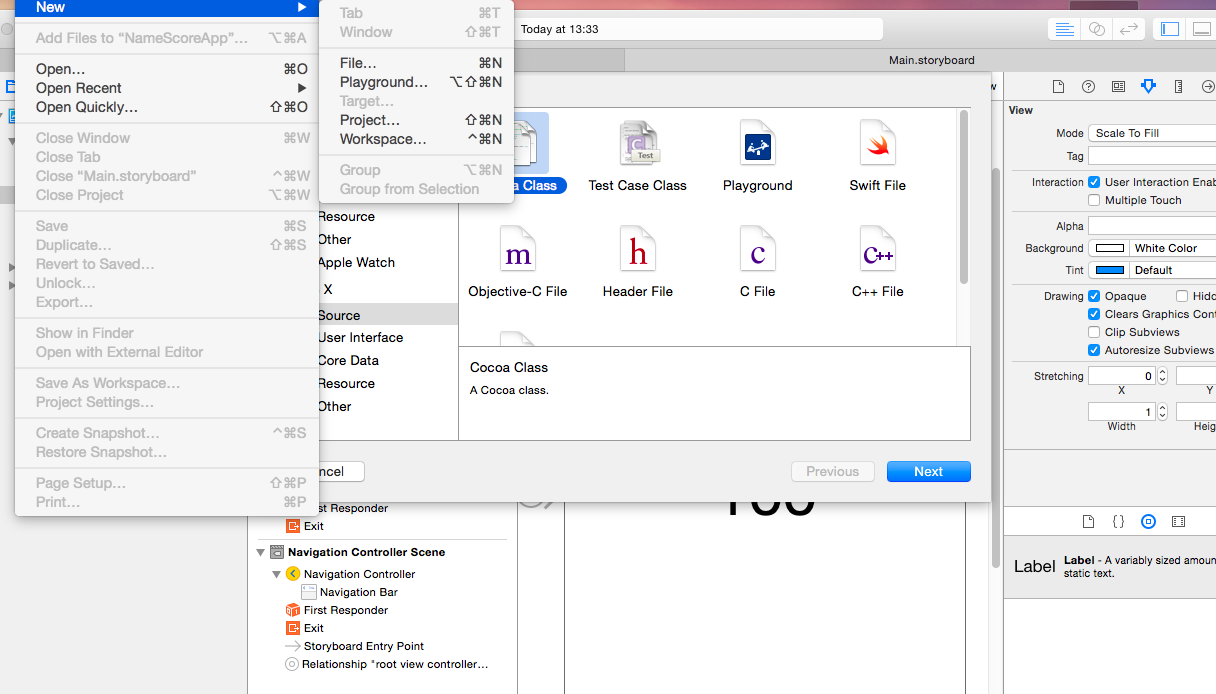Show the Object library
Screen dimensions: 1216x694
tap(1148, 521)
